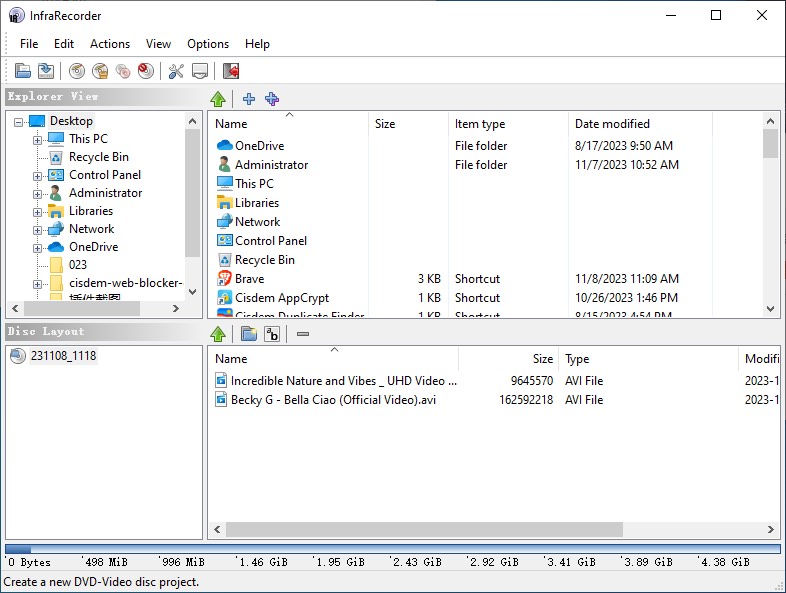Image resolution: width=786 pixels, height=593 pixels.
Task: Open a project with the toolbar folder icon
Action: coord(23,71)
